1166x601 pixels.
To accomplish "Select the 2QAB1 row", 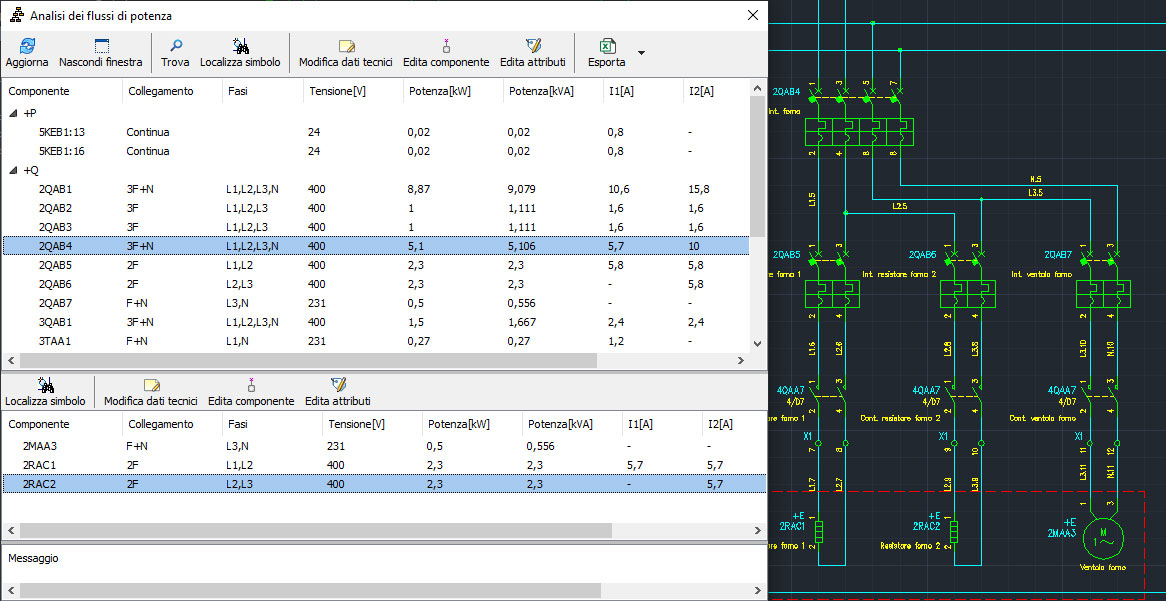I will pos(56,189).
